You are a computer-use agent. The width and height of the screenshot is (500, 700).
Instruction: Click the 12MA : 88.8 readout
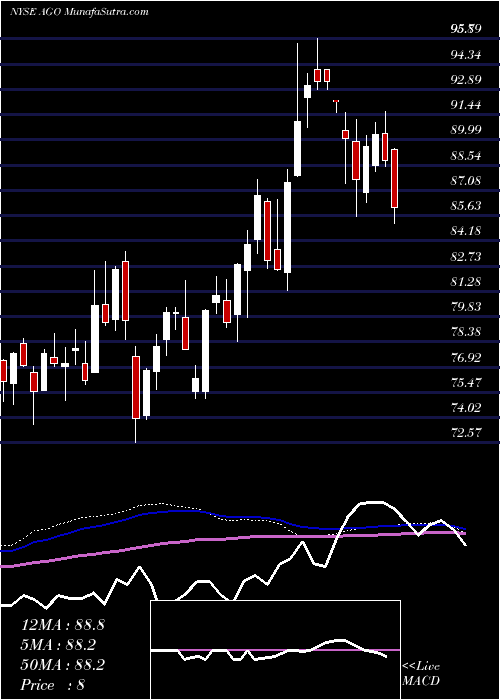click(63, 625)
